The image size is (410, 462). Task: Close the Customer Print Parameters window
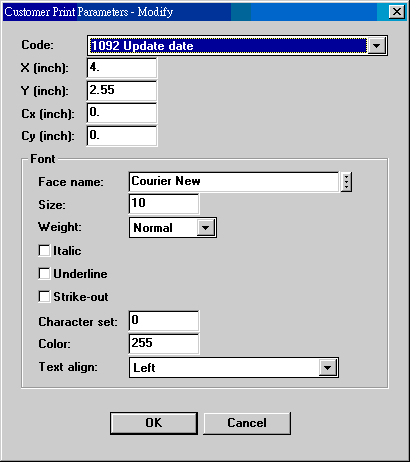[397, 12]
